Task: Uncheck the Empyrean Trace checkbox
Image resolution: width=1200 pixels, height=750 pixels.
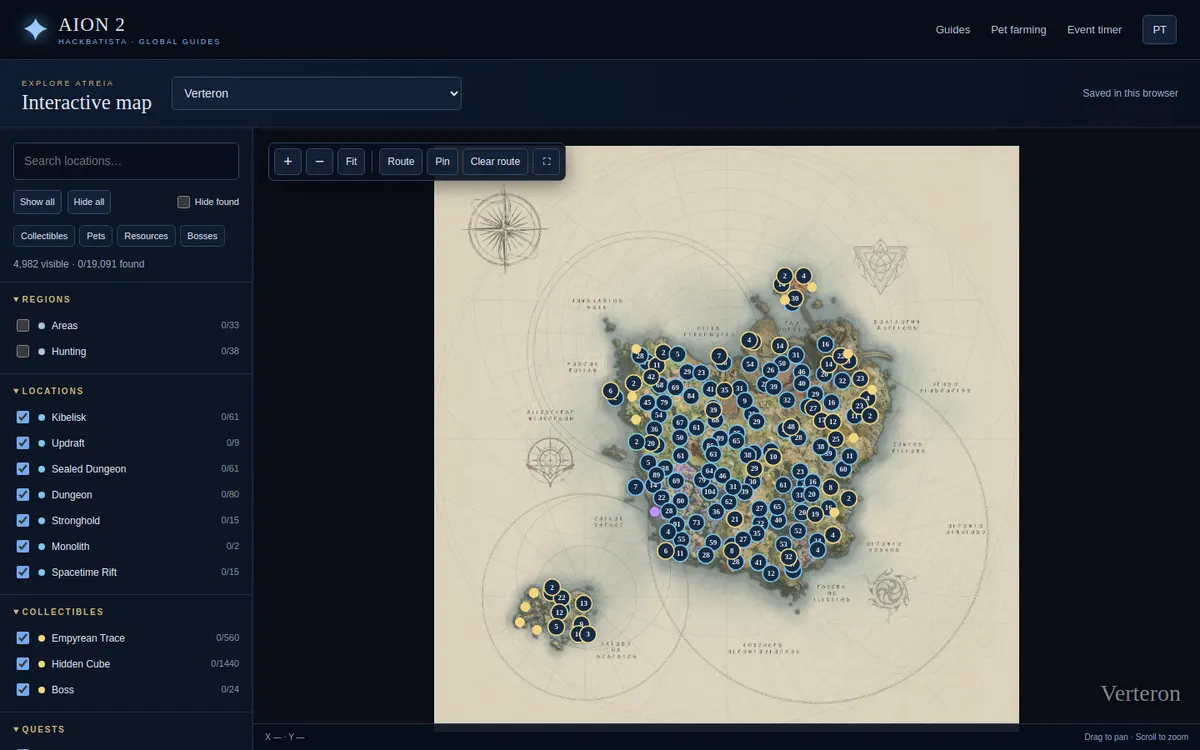Action: (x=23, y=638)
